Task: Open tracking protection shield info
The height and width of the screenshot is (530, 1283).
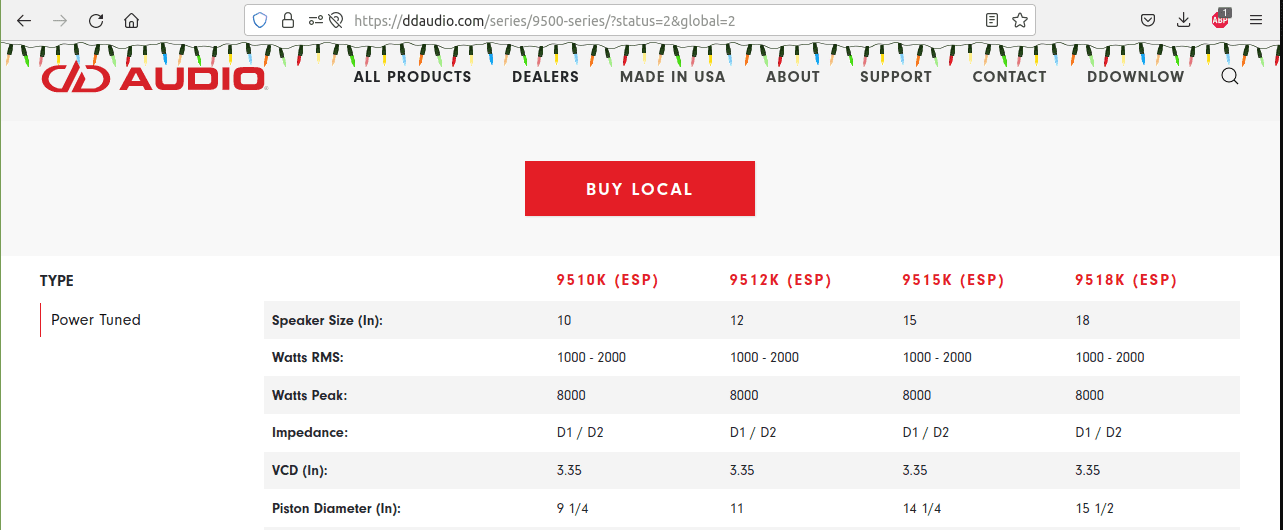Action: coord(260,20)
